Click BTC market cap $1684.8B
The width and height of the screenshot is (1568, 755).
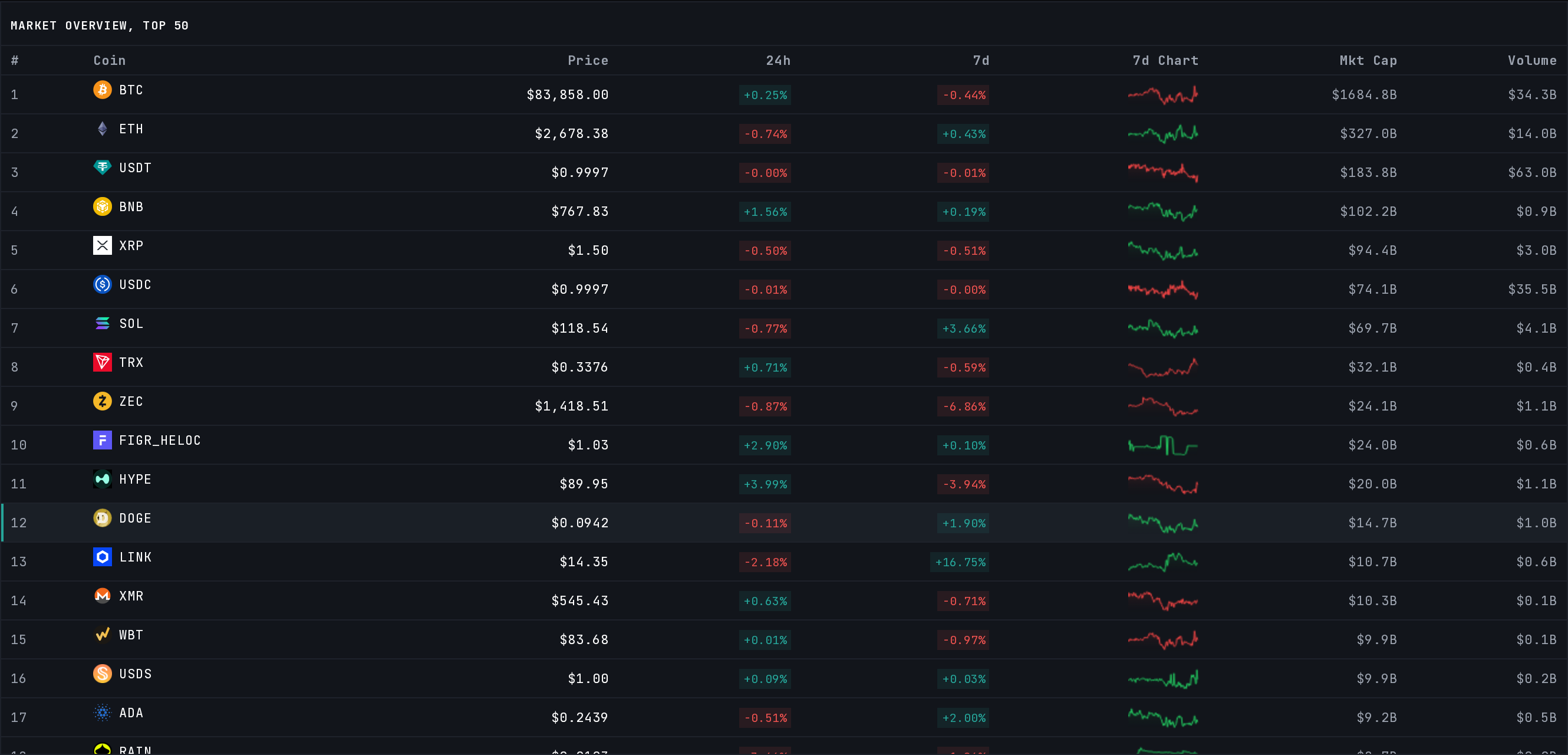[x=1364, y=94]
